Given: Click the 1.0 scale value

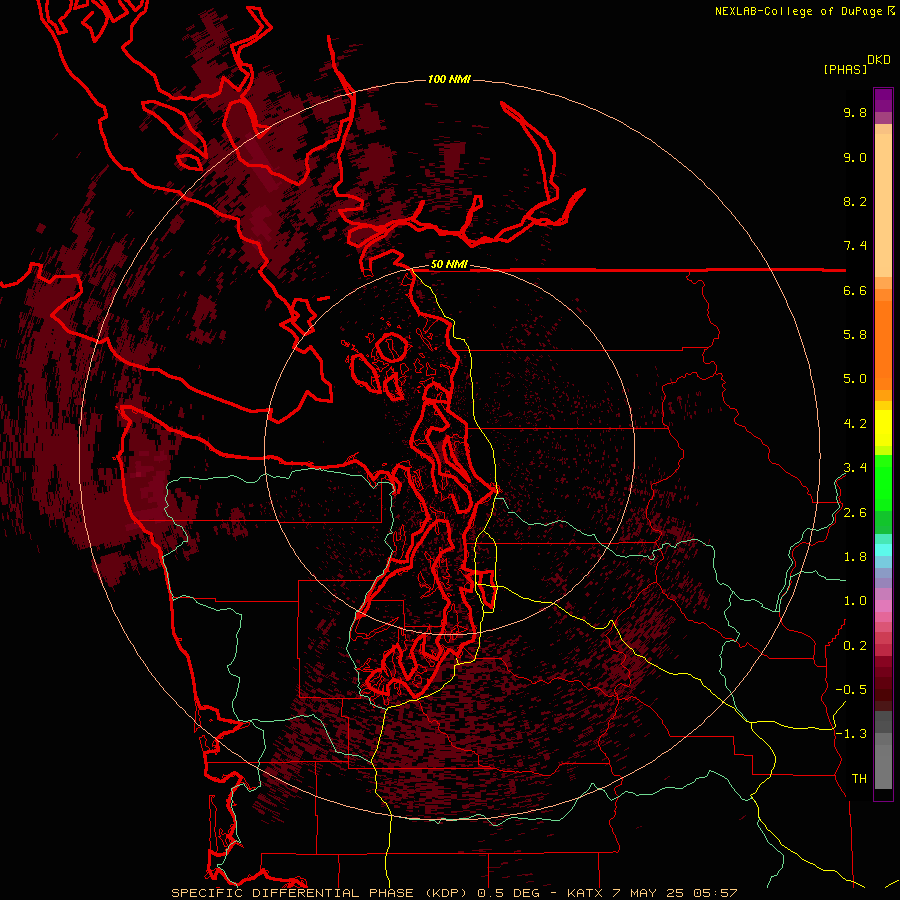Looking at the screenshot, I should click(x=855, y=601).
